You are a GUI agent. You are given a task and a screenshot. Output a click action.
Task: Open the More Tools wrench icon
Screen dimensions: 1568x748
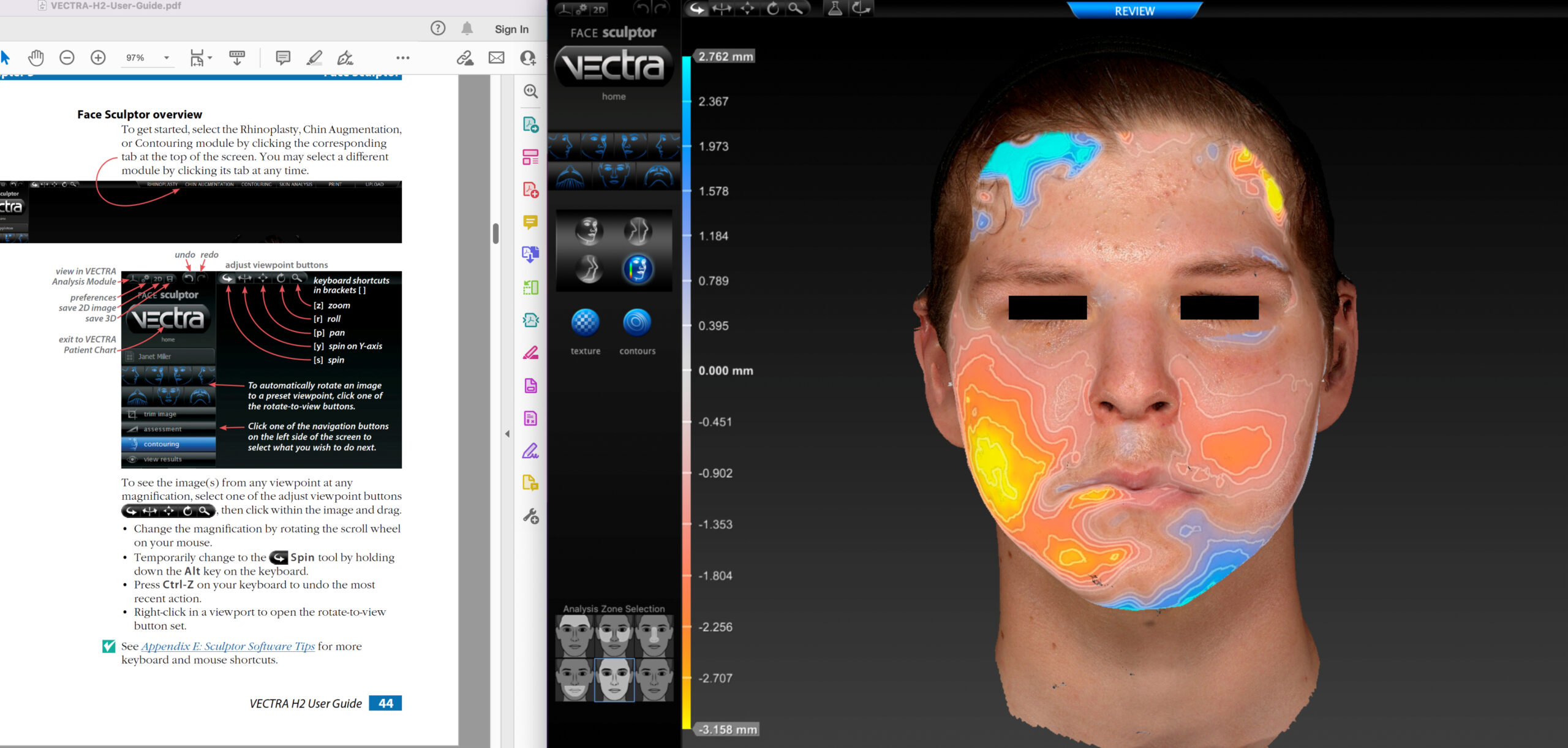click(x=530, y=516)
